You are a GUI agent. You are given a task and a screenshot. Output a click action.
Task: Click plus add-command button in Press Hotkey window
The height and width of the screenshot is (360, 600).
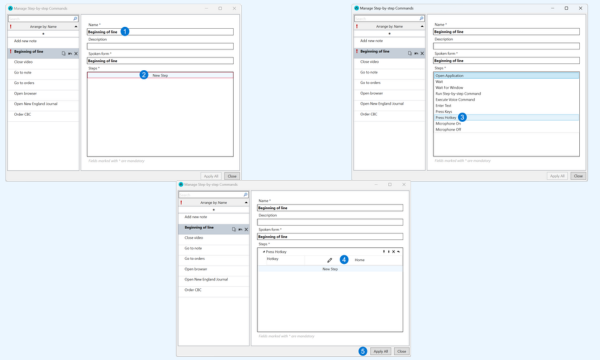(214, 210)
